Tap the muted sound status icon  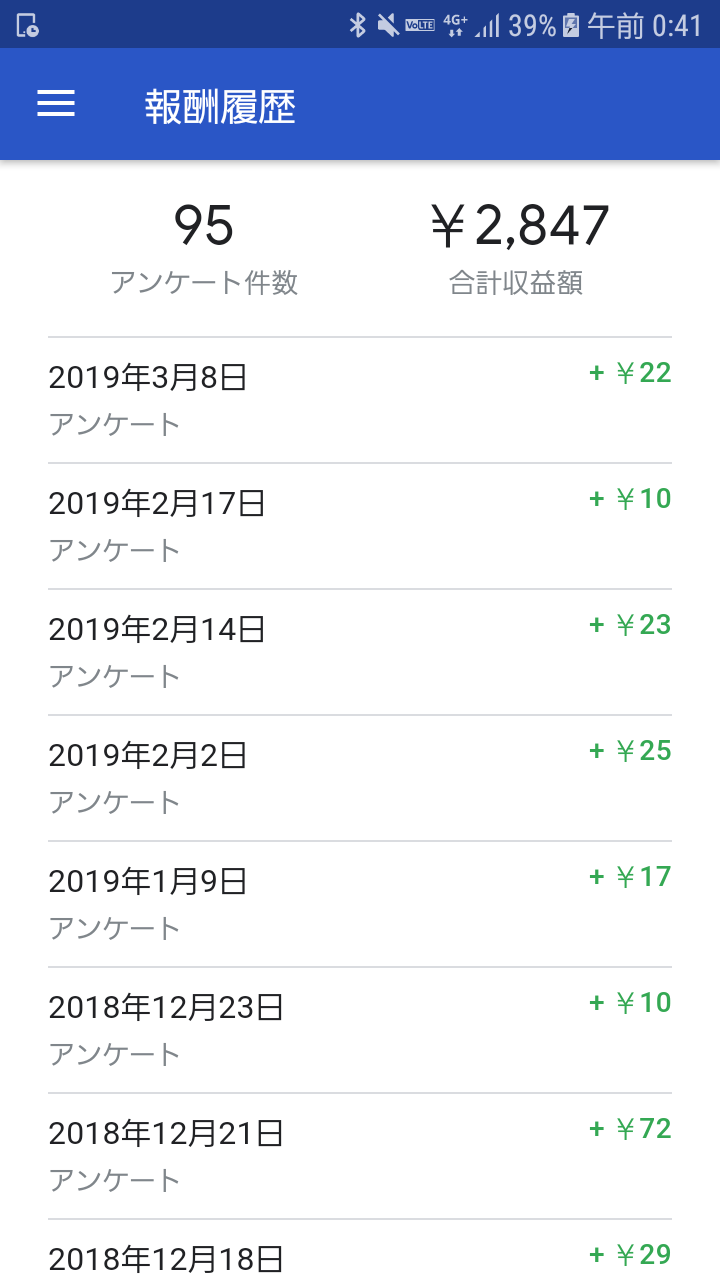388,25
